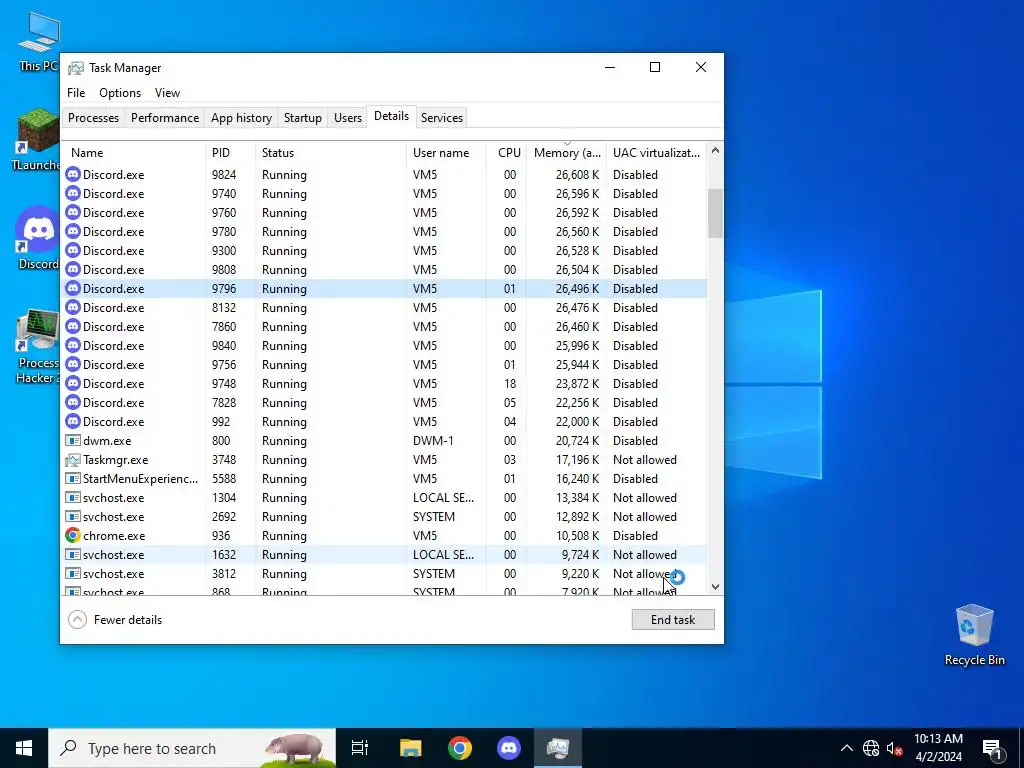Click the Discord icon in row PID 9824
Screen dimensions: 1024x768
pyautogui.click(x=73, y=174)
